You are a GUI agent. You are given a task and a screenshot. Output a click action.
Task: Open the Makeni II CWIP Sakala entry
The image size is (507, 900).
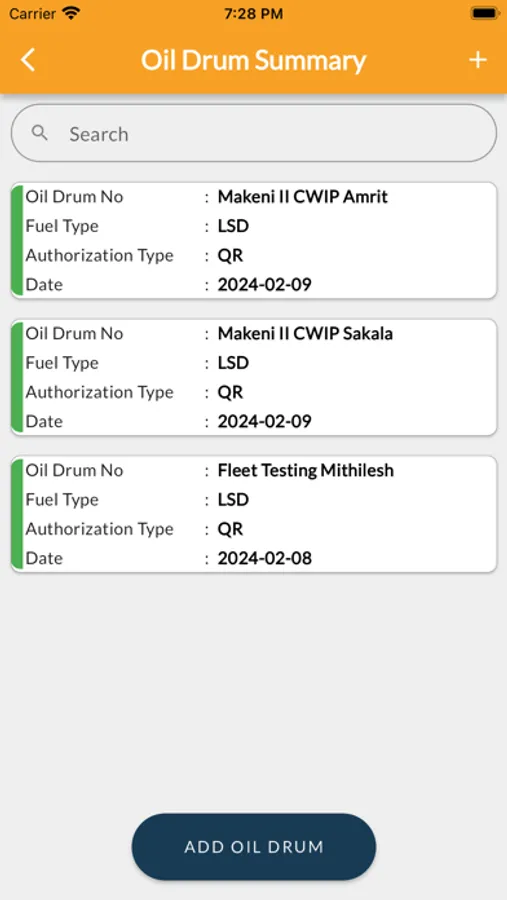tap(254, 377)
